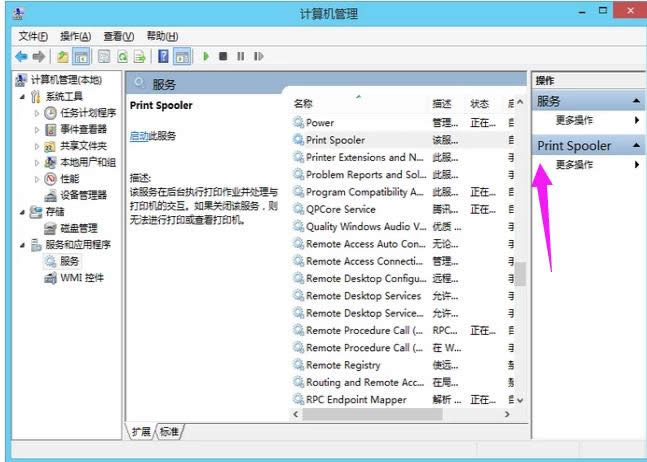This screenshot has width=647, height=462.
Task: Click the 启动 link to start service
Action: 139,136
